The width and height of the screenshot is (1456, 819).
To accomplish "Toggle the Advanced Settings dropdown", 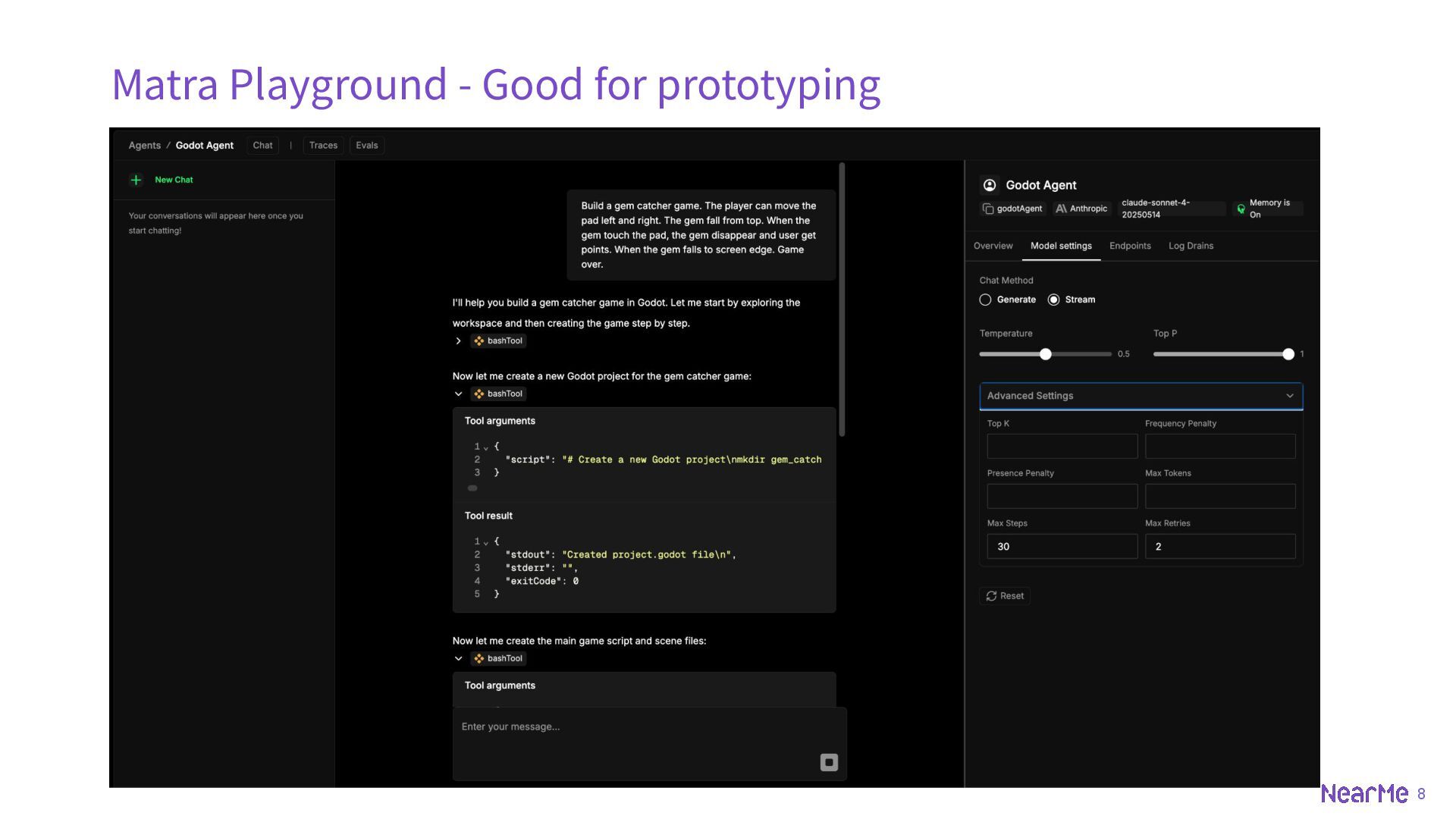I will click(x=1141, y=396).
